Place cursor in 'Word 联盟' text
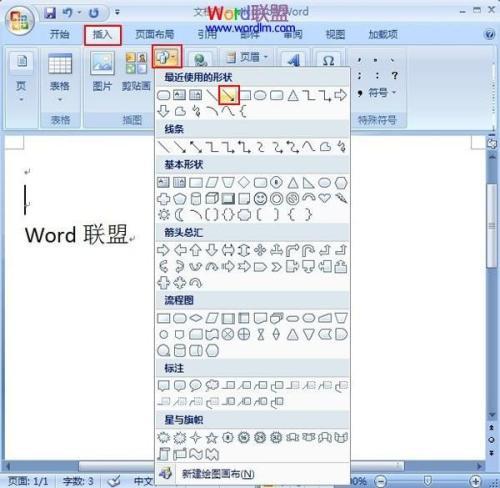The height and width of the screenshot is (488, 500). tap(76, 235)
